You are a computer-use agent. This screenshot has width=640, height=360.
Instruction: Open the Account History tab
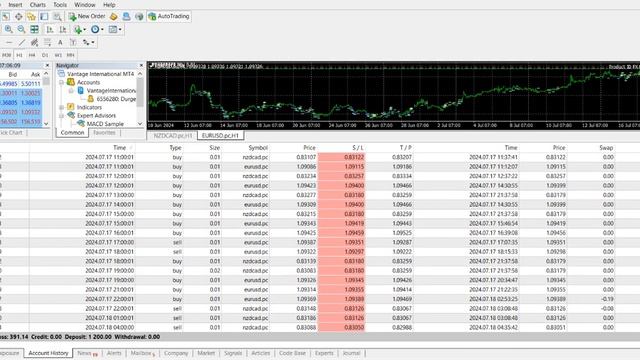pyautogui.click(x=48, y=353)
